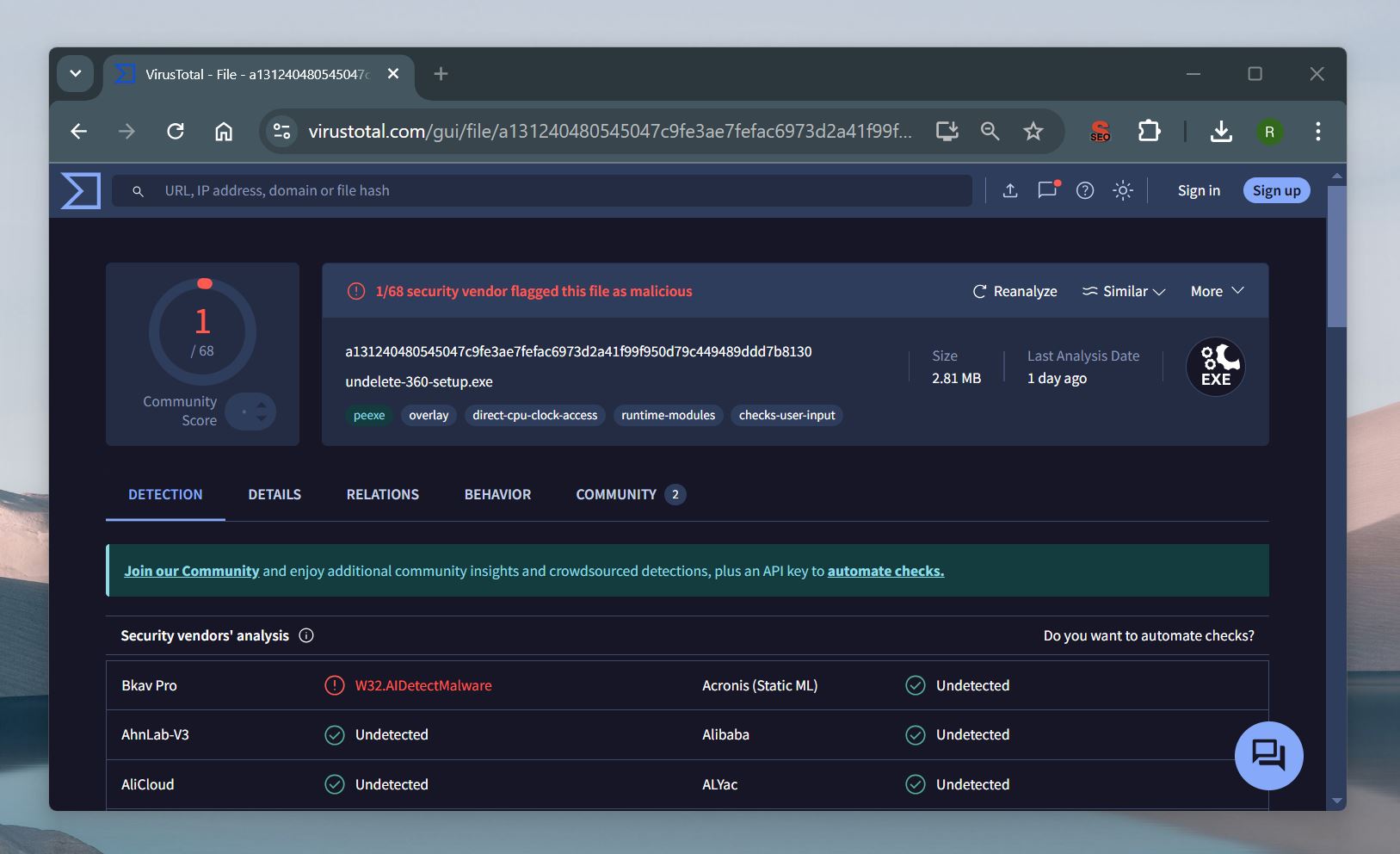Open the site information icon in address bar
The width and height of the screenshot is (1400, 854).
click(x=281, y=131)
